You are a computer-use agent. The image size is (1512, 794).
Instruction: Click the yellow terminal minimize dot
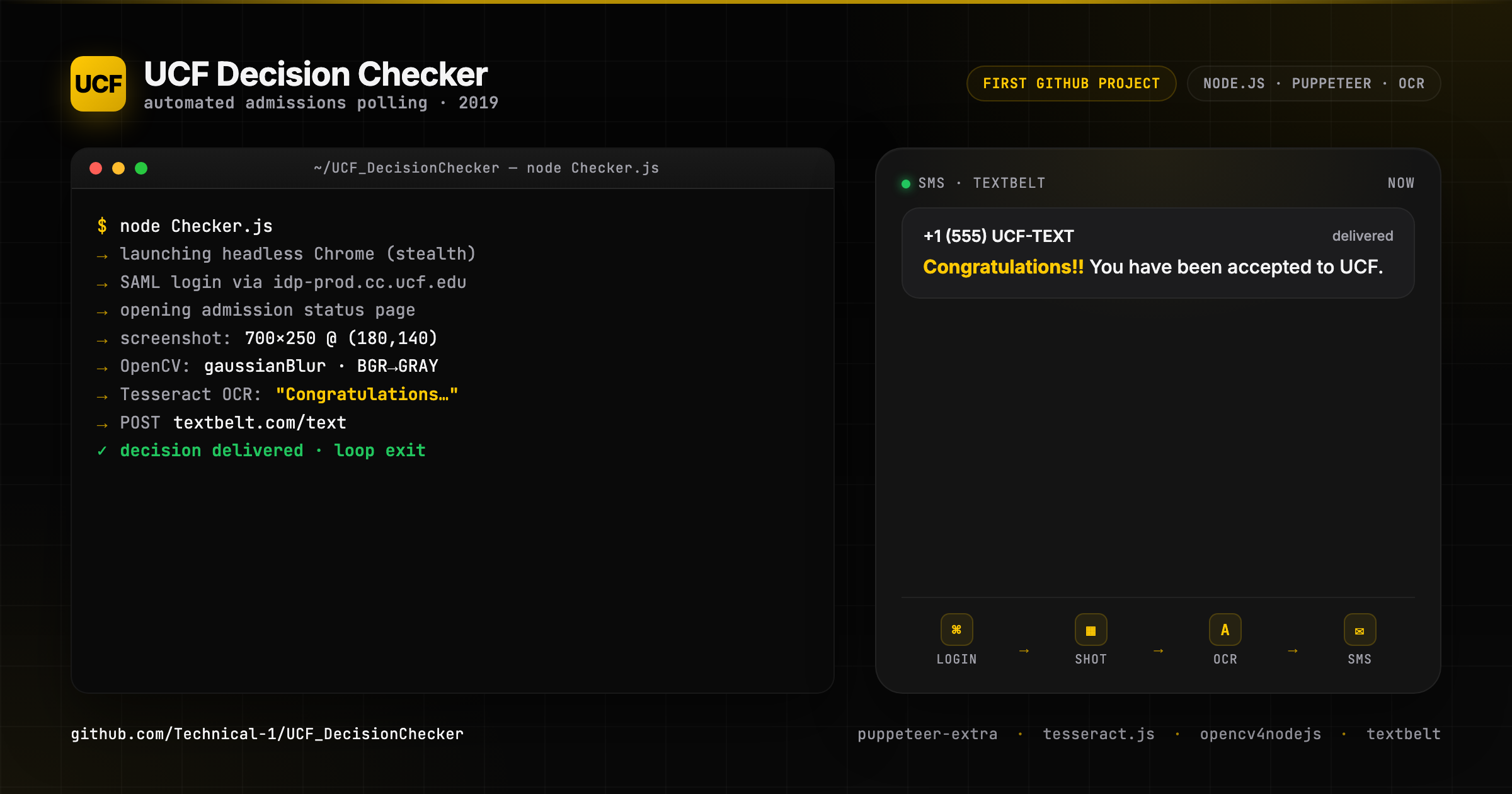click(x=118, y=168)
